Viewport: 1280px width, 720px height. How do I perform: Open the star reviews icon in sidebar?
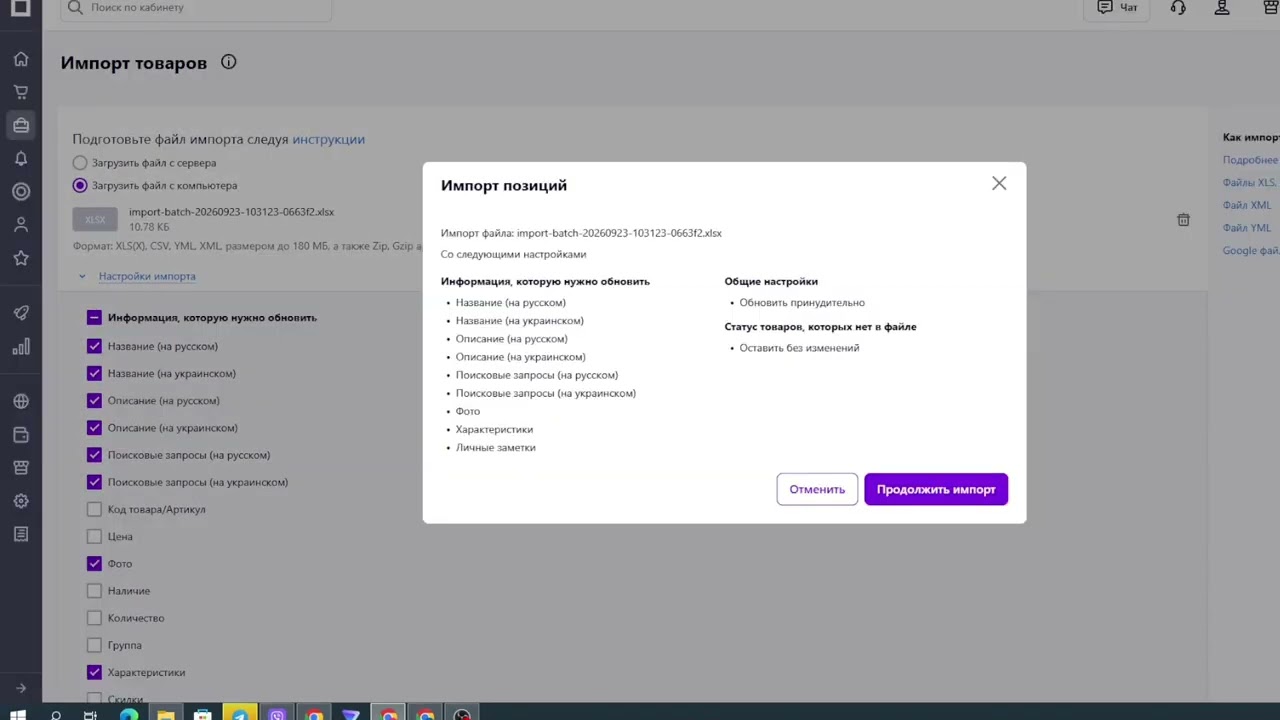[21, 258]
